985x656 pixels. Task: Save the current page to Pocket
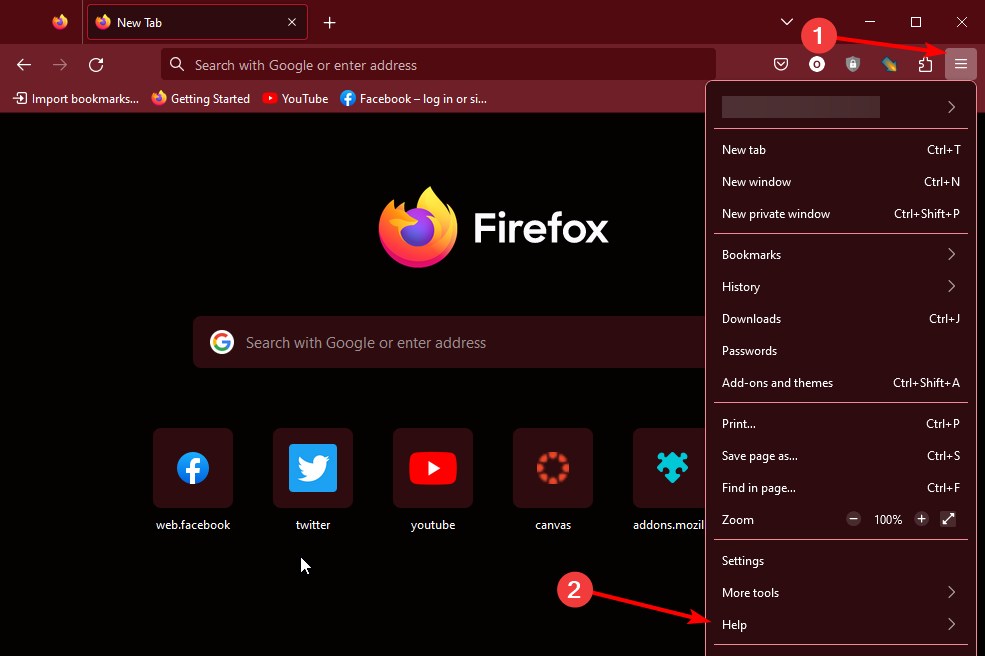[x=781, y=64]
